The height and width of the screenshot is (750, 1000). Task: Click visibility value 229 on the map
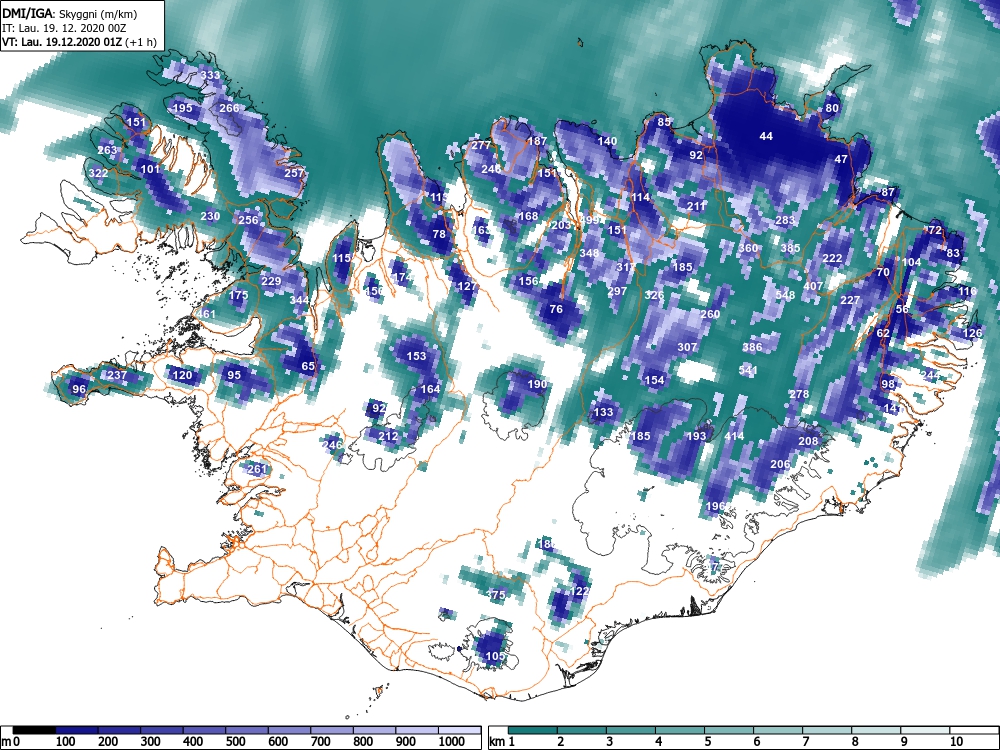[x=271, y=281]
